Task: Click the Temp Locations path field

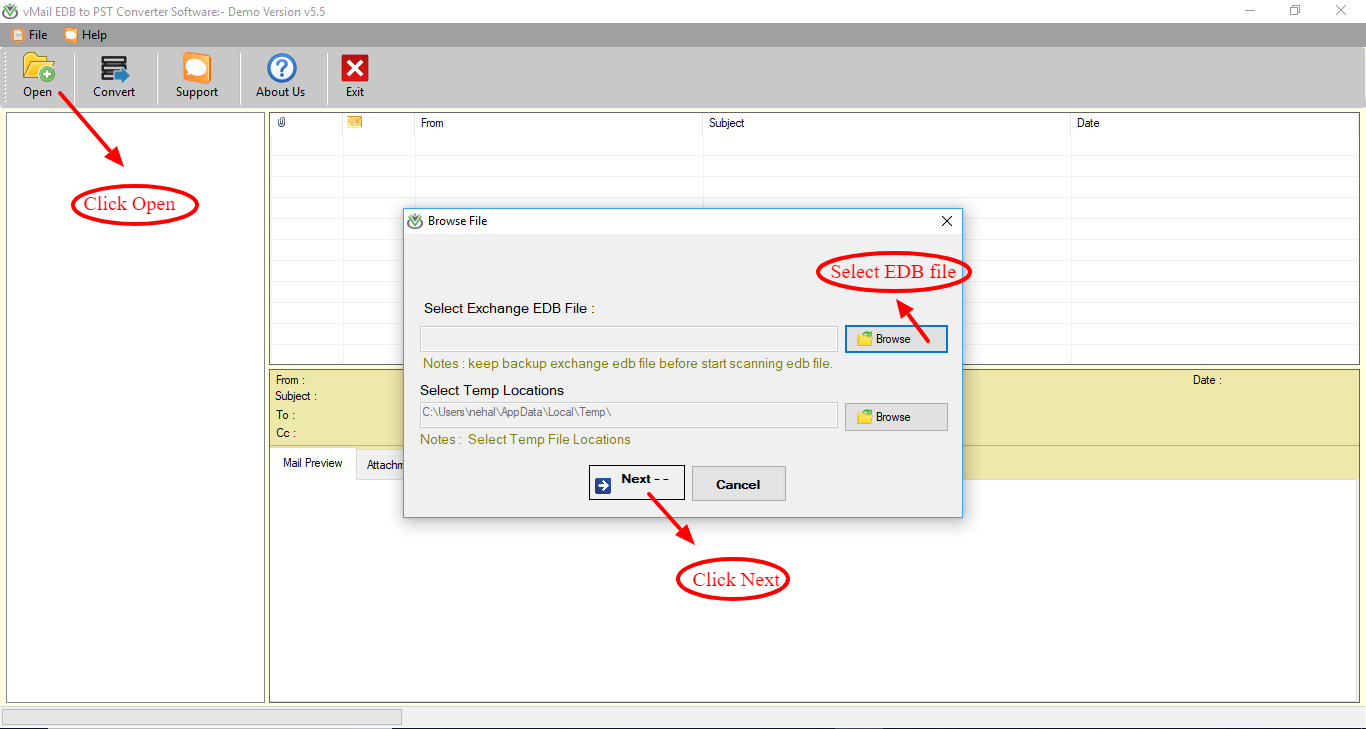Action: [629, 415]
